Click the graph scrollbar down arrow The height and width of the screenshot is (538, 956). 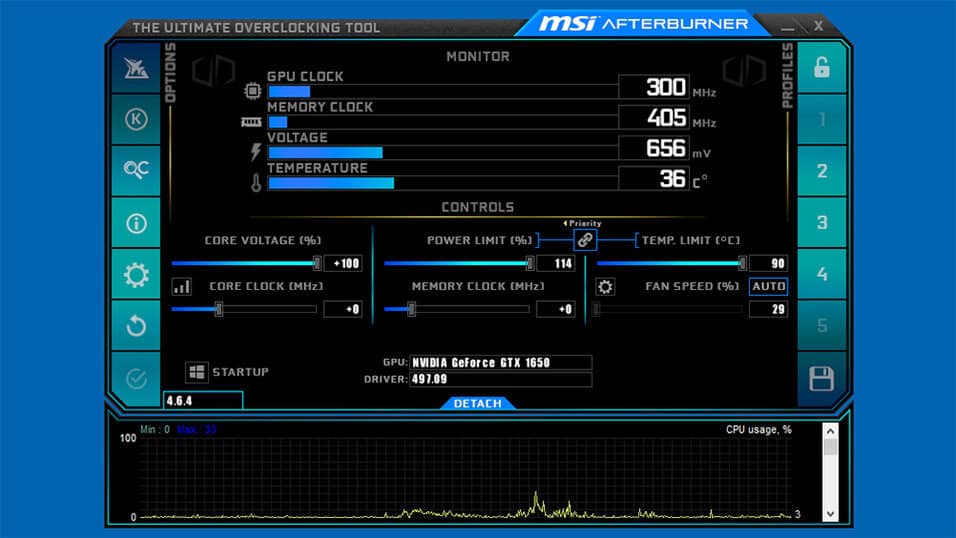pos(830,513)
